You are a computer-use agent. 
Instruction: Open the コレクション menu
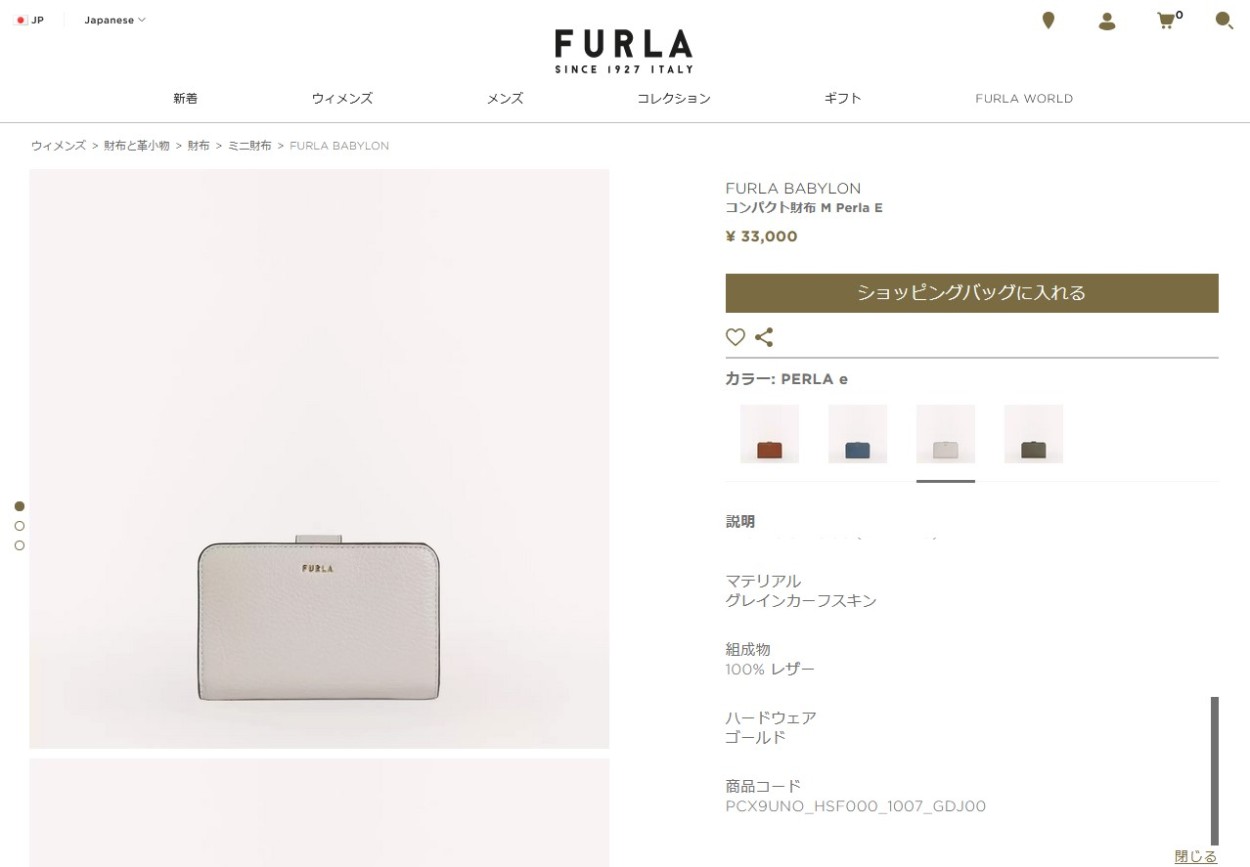(x=674, y=98)
